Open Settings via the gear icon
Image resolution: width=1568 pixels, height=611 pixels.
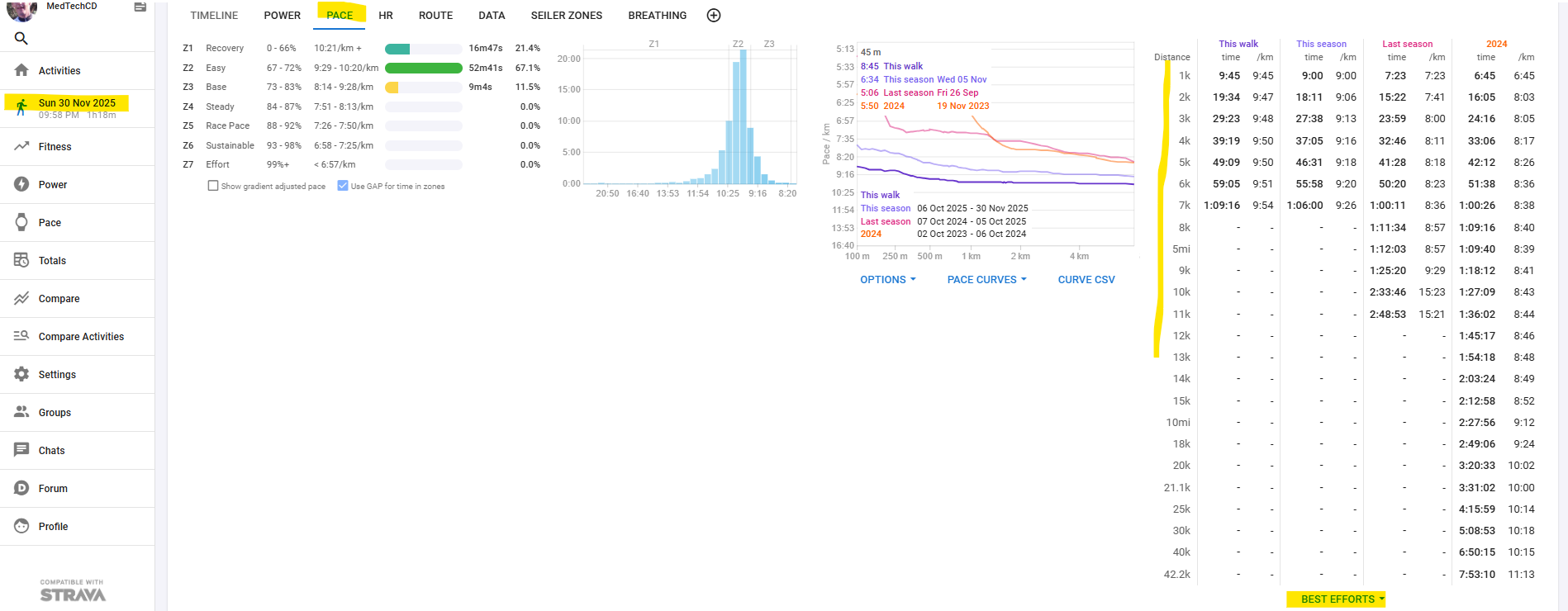pyautogui.click(x=21, y=374)
